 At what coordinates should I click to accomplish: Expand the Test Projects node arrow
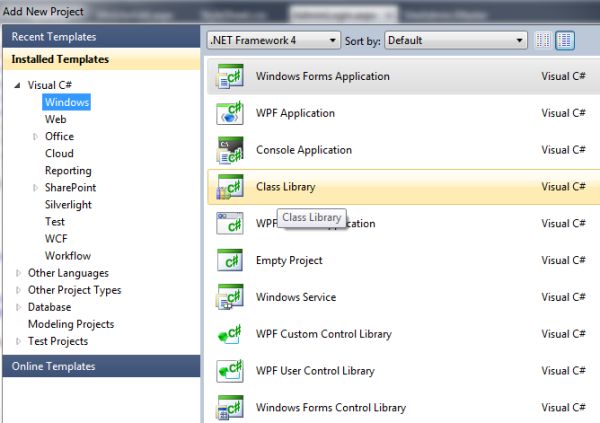tap(18, 341)
